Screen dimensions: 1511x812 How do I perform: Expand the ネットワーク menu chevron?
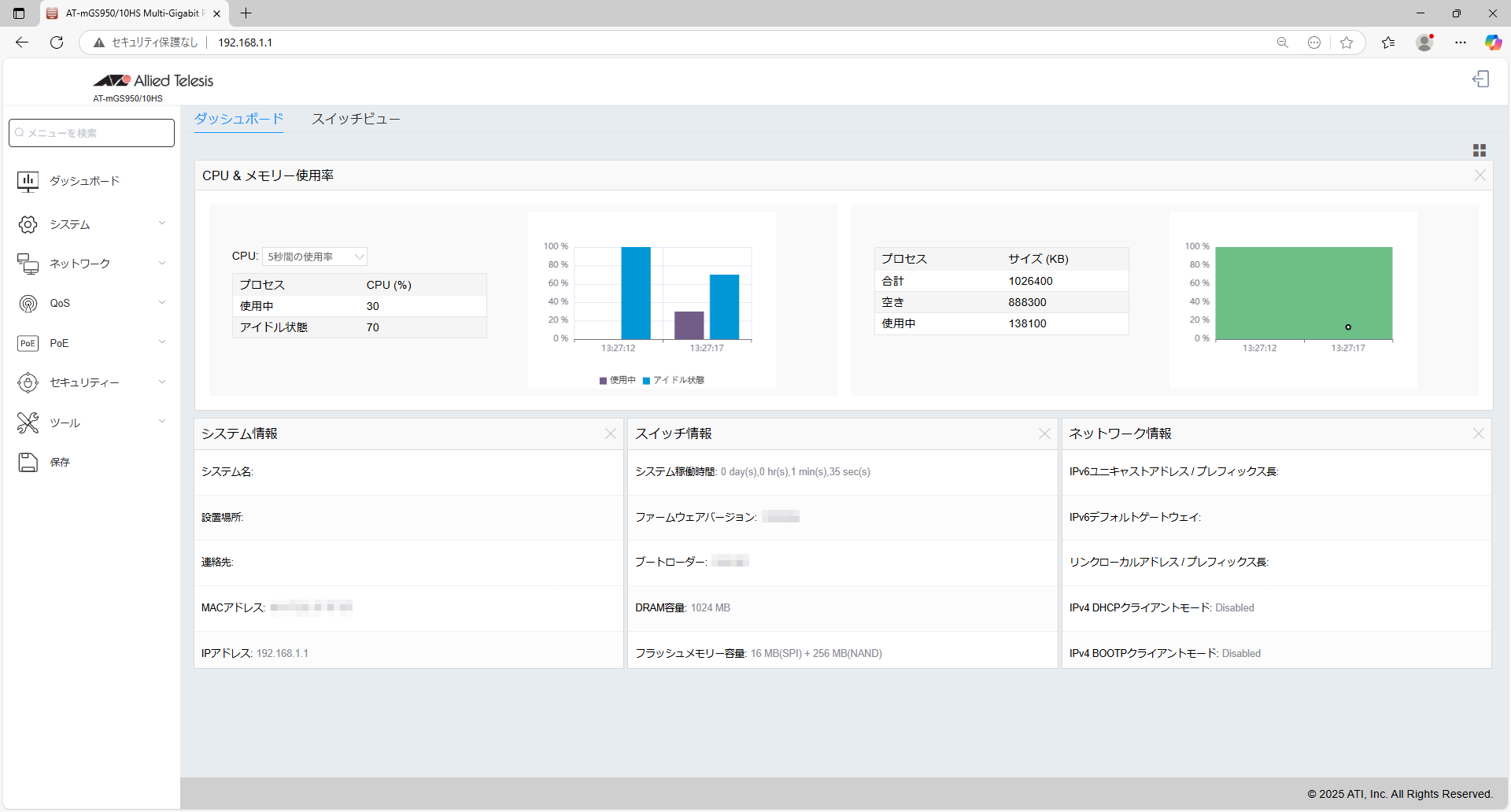[162, 264]
